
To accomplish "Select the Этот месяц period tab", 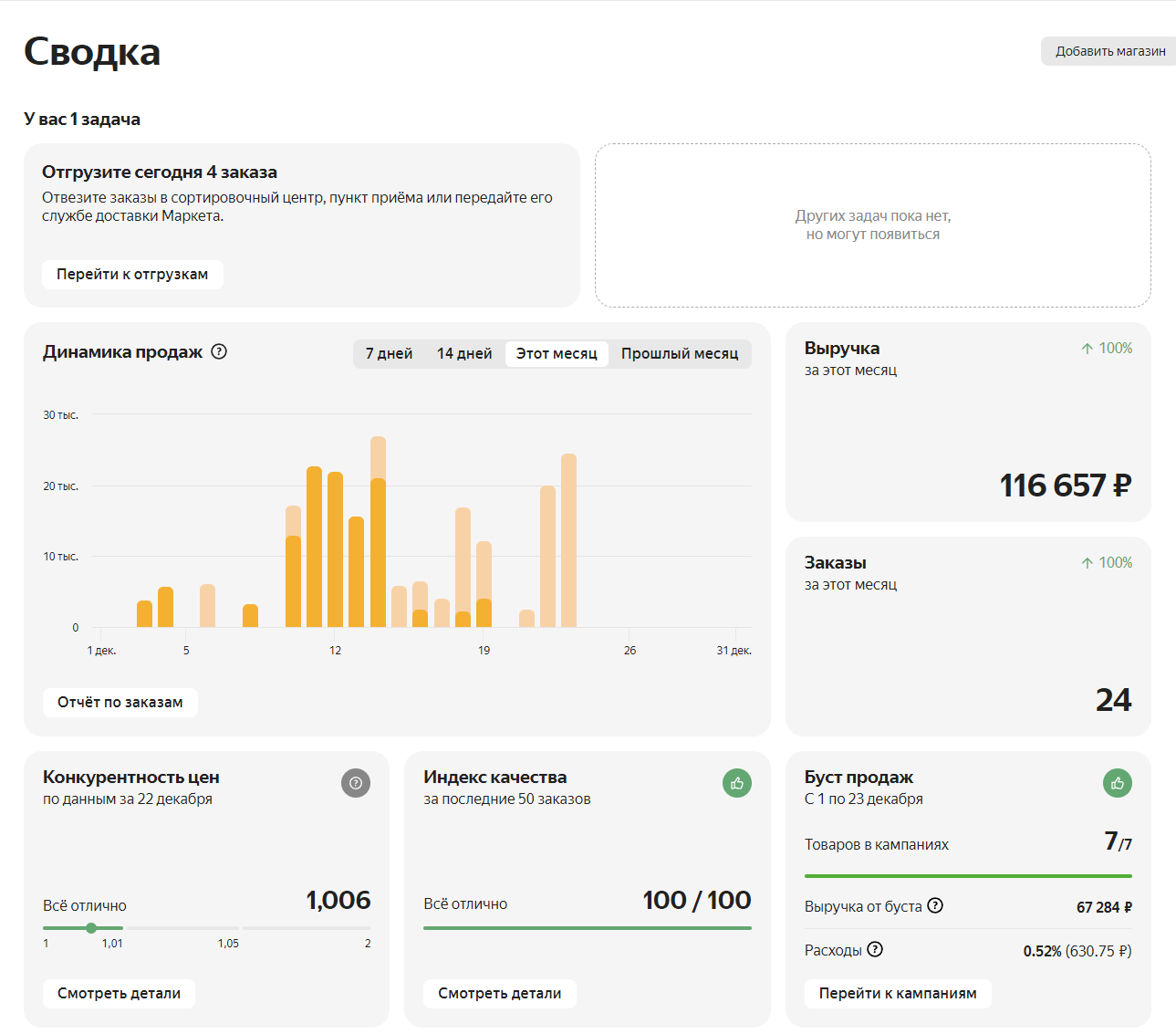I will coord(557,353).
